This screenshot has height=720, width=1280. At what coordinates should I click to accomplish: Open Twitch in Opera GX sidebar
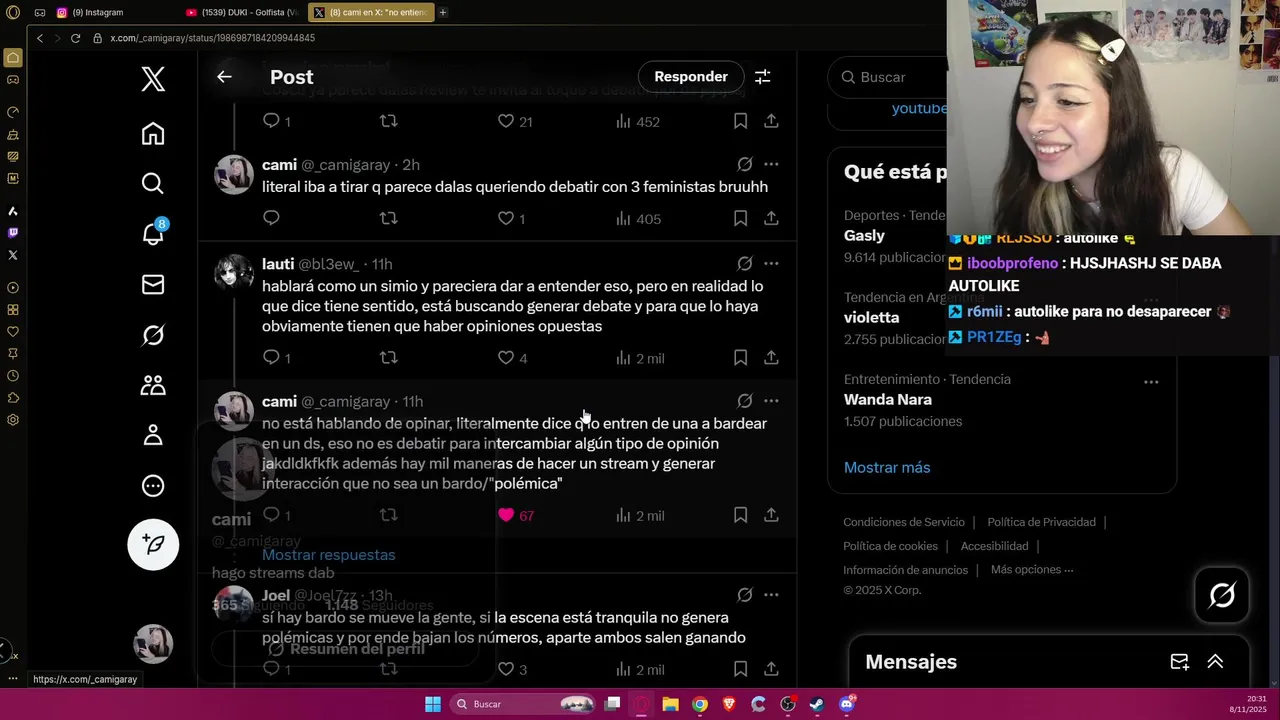click(12, 233)
